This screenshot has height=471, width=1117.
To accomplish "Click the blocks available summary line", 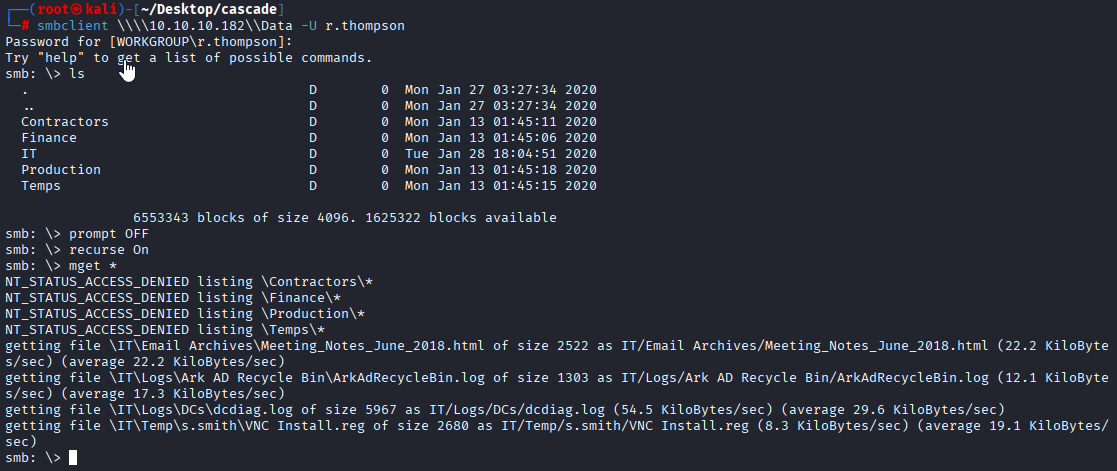I will [x=345, y=217].
